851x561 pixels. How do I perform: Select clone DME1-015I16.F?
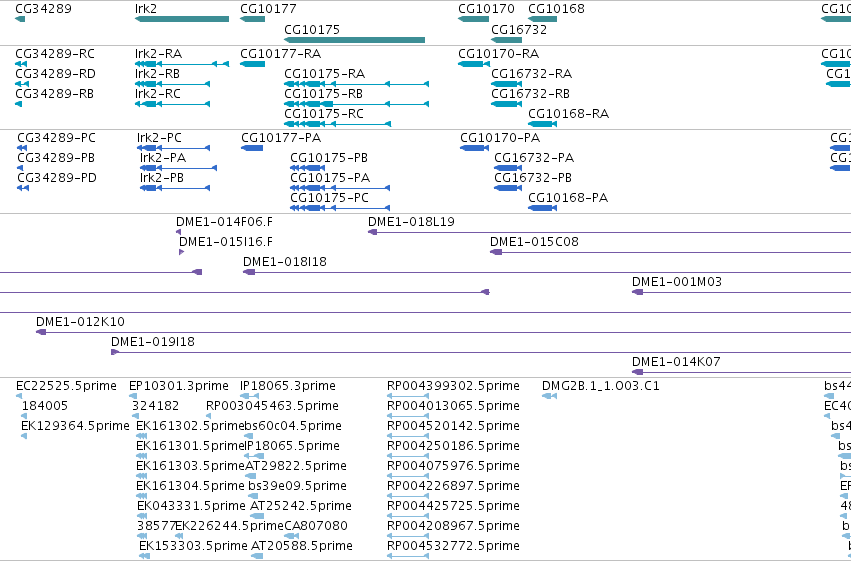point(181,252)
